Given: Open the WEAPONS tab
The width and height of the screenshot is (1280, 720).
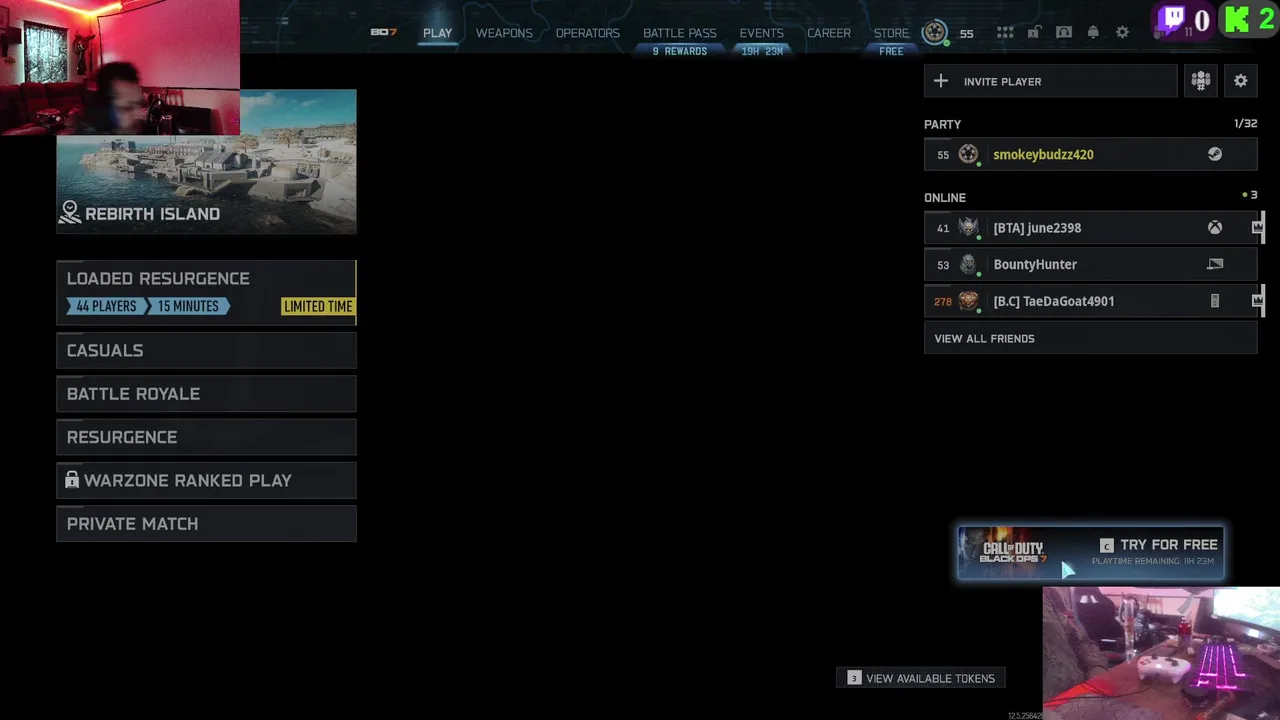Looking at the screenshot, I should coord(504,33).
